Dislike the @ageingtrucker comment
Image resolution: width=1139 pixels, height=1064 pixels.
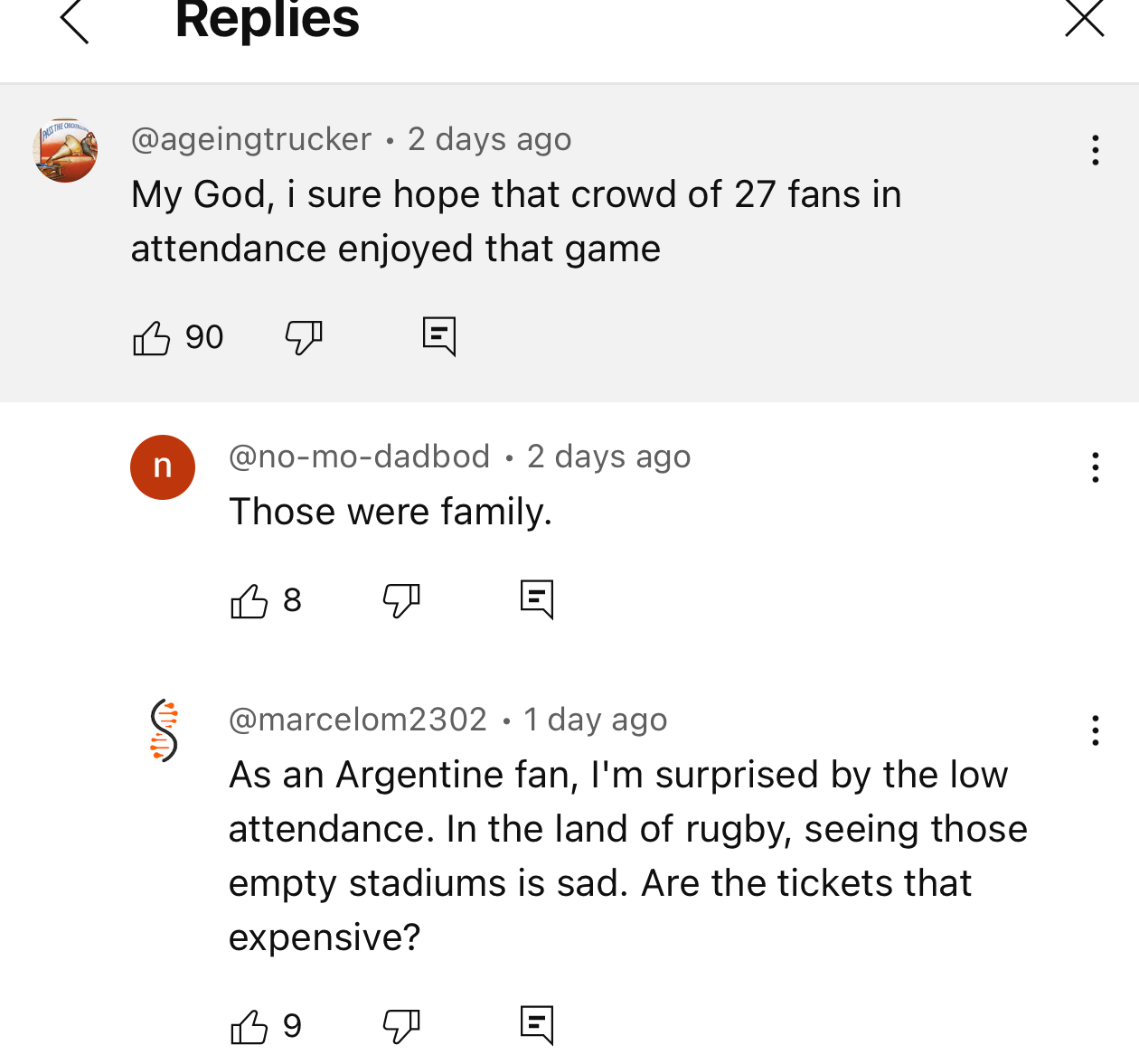click(304, 338)
